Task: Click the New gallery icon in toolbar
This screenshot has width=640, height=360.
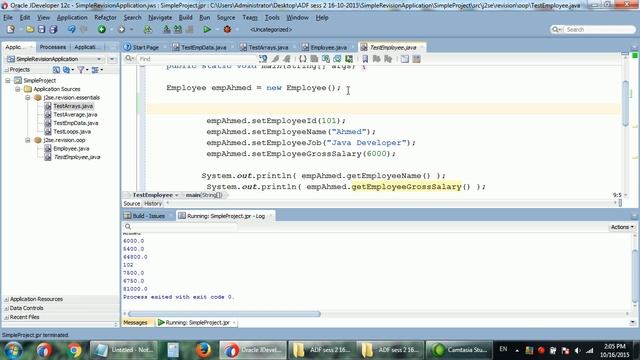Action: pos(11,29)
